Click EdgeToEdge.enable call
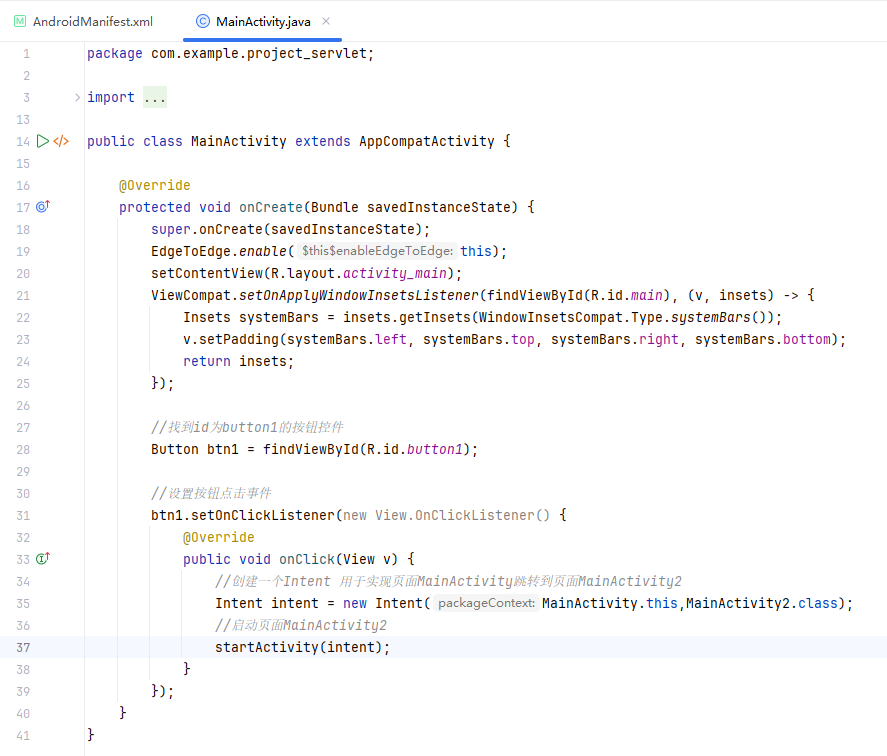Screen dimensions: 887x756 click(x=219, y=251)
